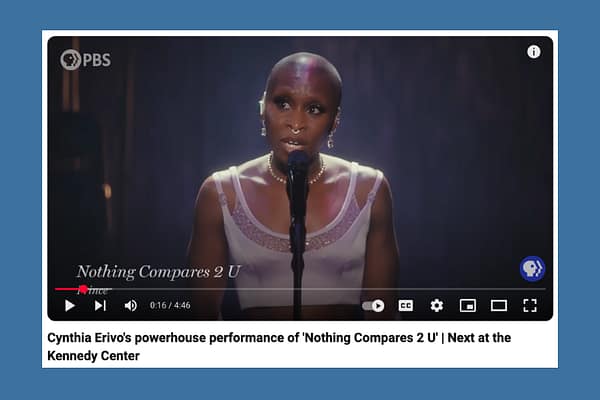This screenshot has height=400, width=600.
Task: Click the red scrubber handle on progress bar
Action: coord(83,289)
